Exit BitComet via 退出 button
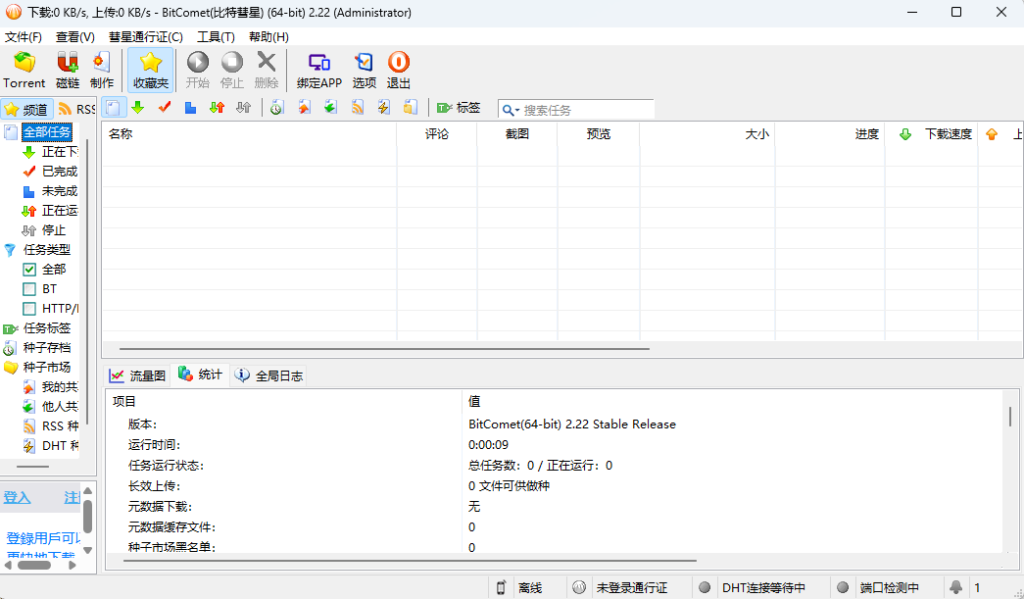The width and height of the screenshot is (1024, 599). pos(398,70)
